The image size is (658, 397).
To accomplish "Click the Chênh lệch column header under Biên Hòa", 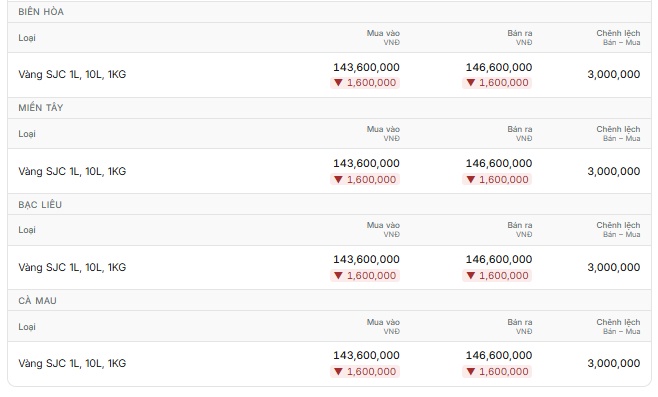I will (x=618, y=37).
